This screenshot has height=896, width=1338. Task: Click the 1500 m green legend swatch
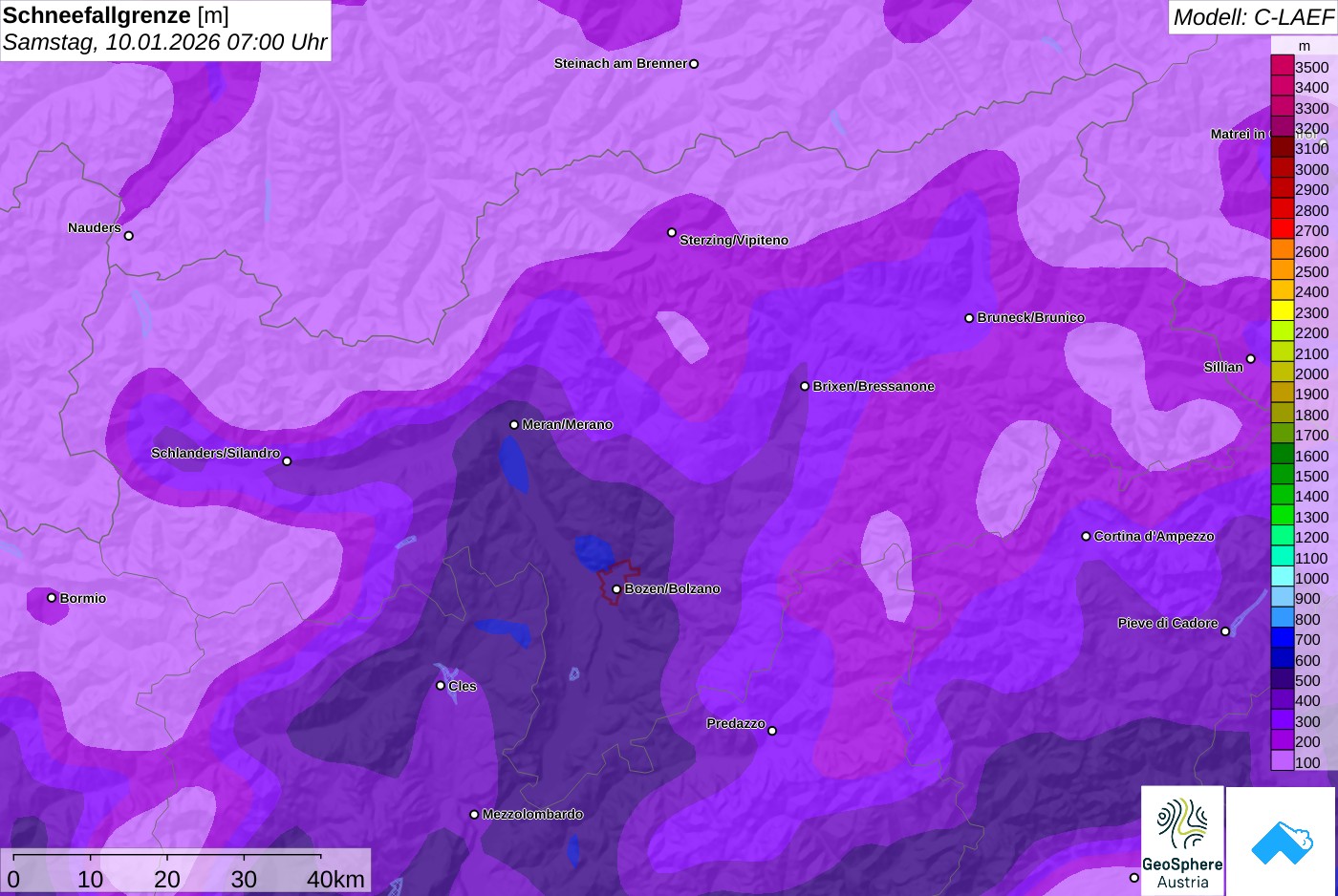pos(1283,475)
